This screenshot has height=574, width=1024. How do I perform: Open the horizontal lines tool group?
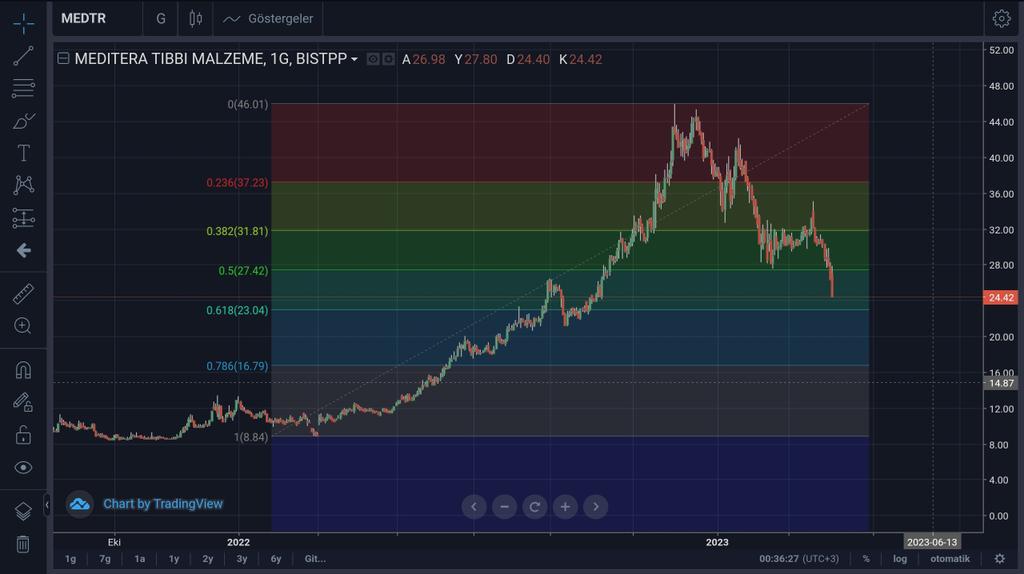[x=24, y=88]
